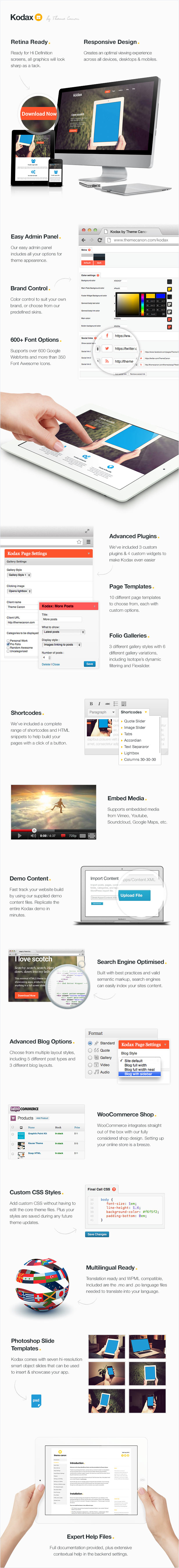Click the WooCommerce logo
179x1568 pixels.
point(24,1109)
